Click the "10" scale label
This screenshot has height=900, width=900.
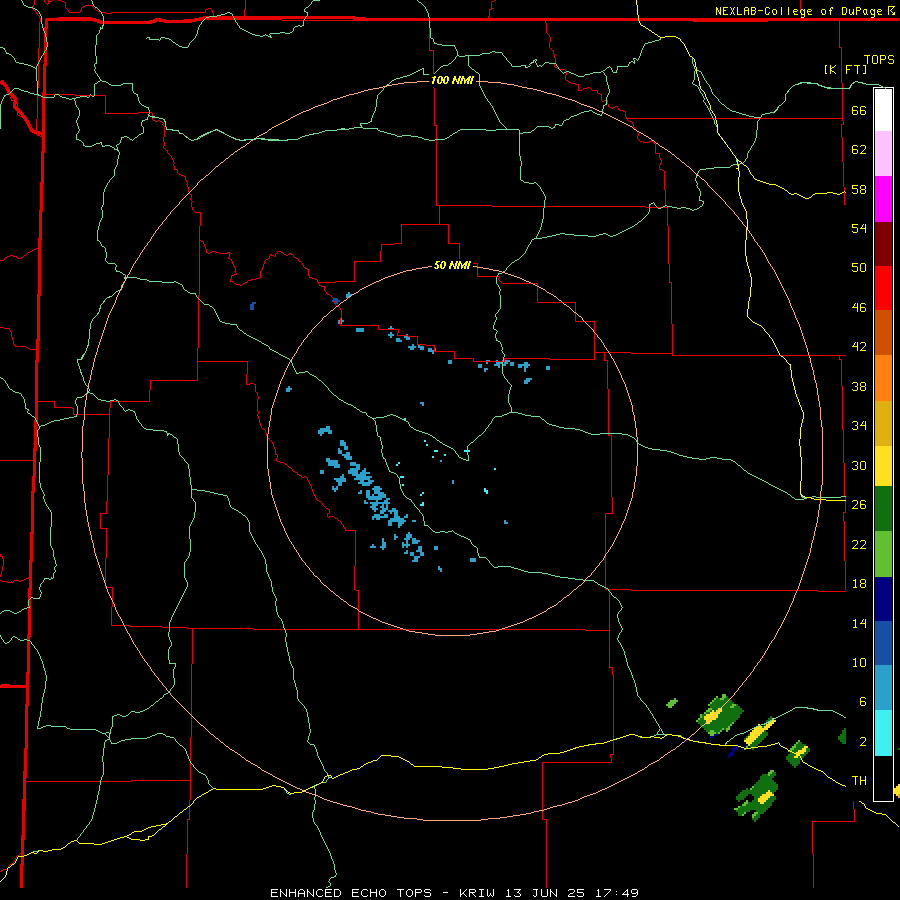pos(859,663)
